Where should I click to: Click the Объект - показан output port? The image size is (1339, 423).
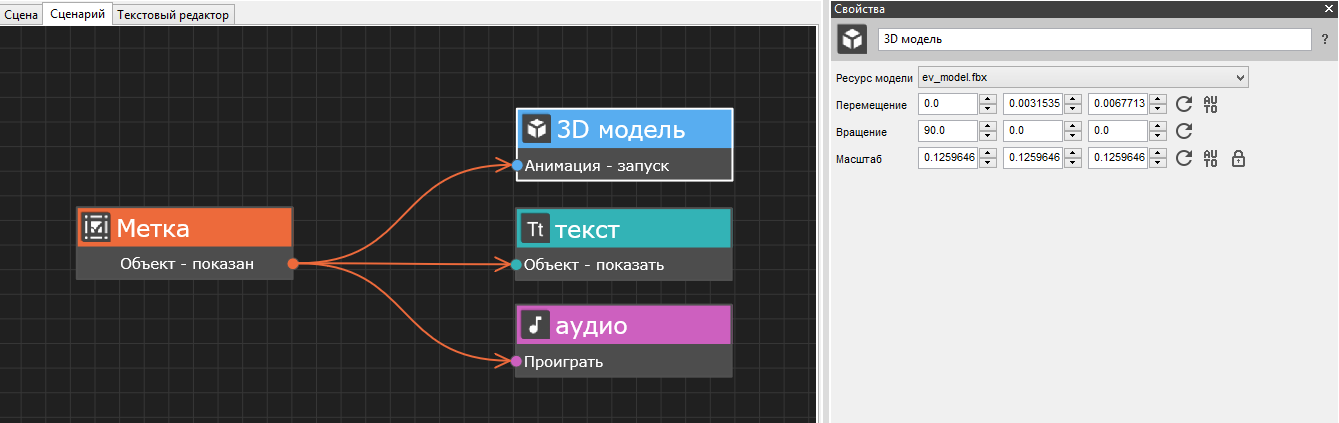[x=293, y=264]
